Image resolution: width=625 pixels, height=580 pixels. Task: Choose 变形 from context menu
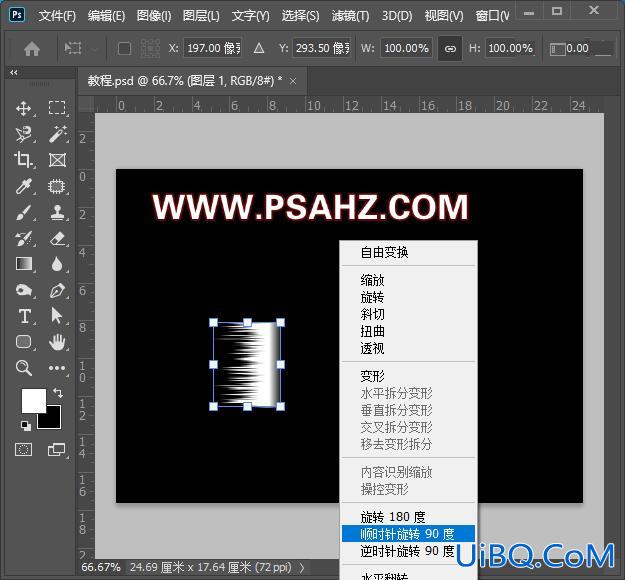click(409, 376)
